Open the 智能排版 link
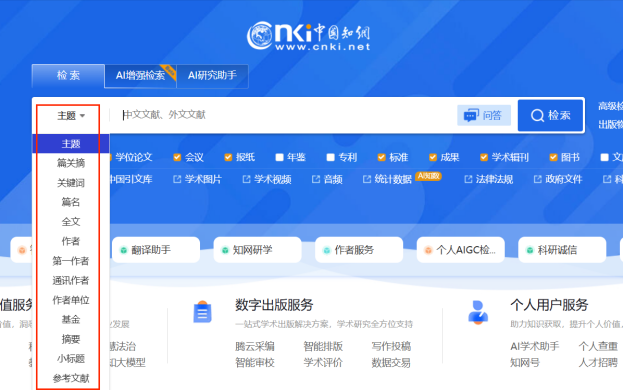 click(323, 346)
